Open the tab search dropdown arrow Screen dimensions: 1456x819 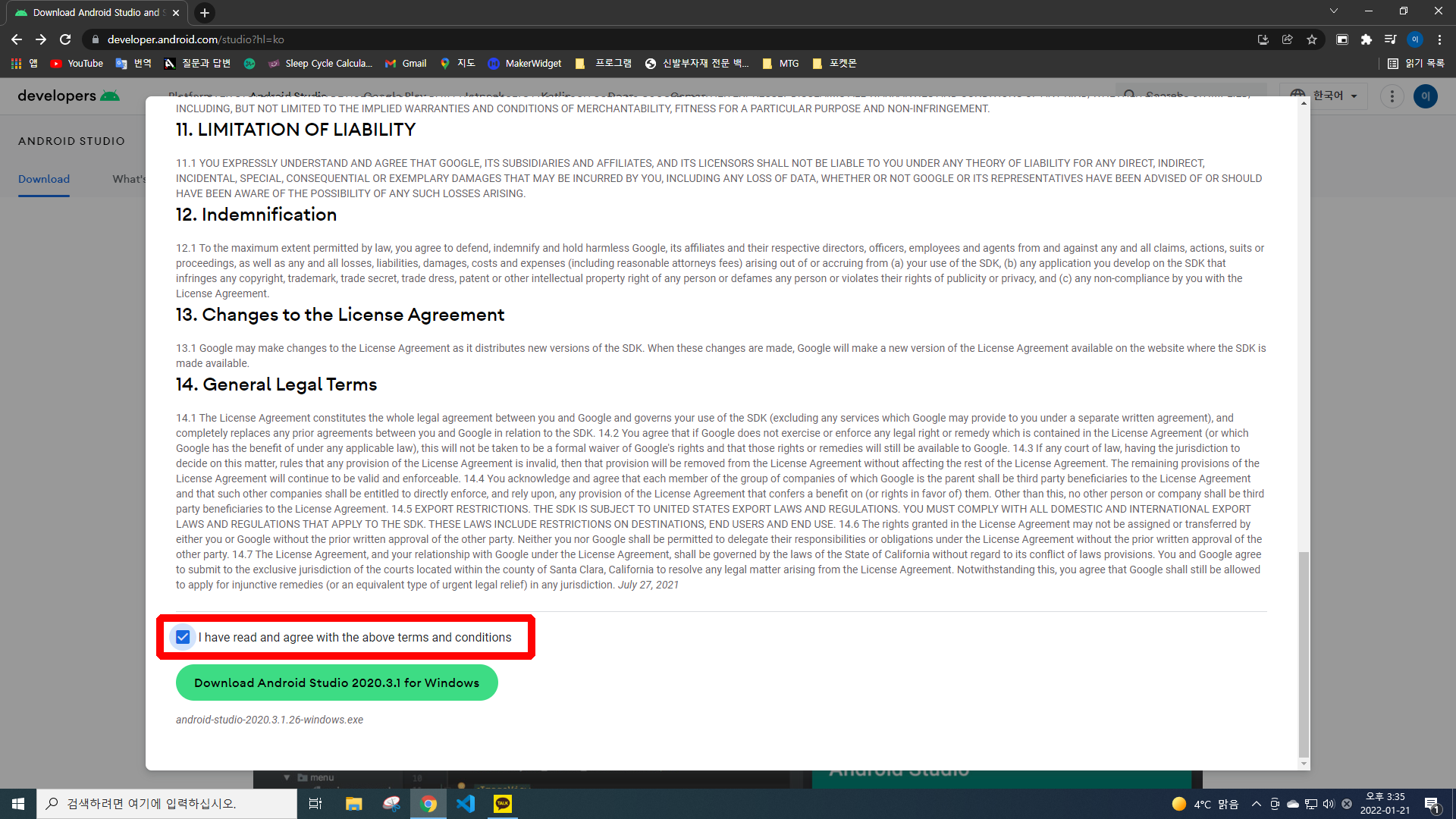1334,11
